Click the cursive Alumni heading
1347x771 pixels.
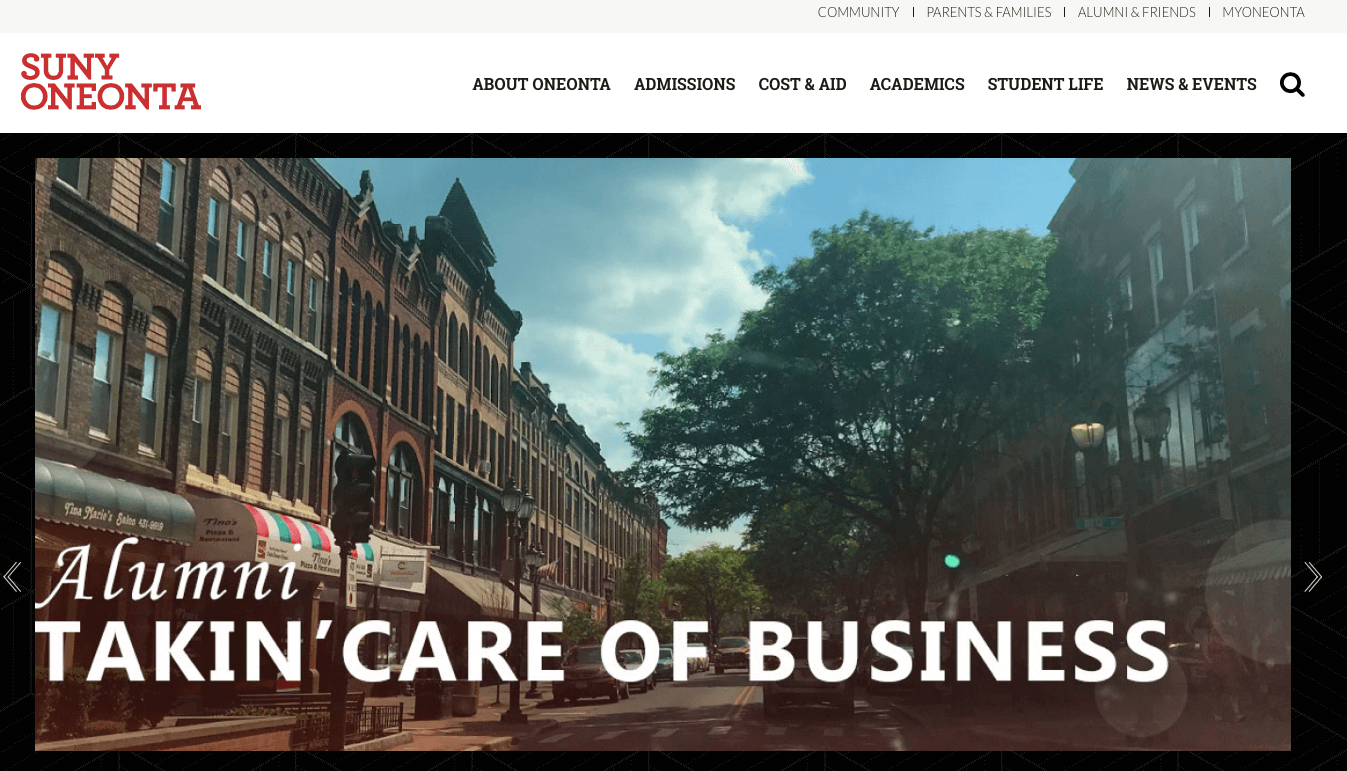point(168,572)
